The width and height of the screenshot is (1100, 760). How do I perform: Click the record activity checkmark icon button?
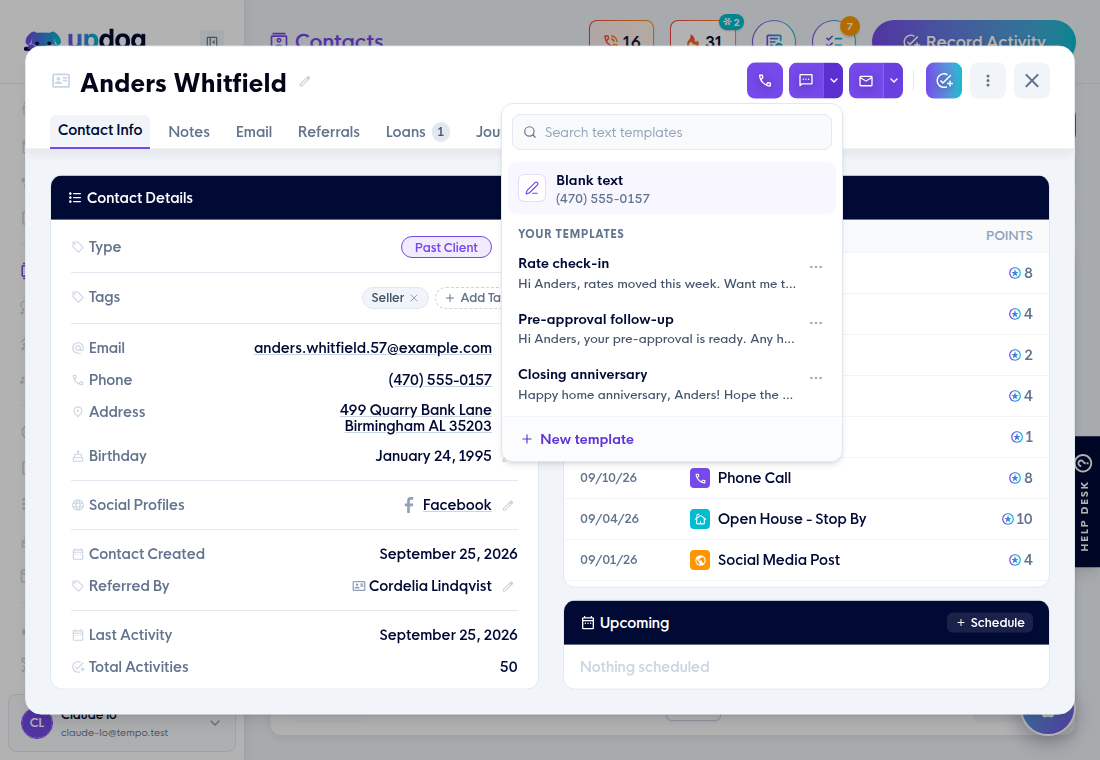[x=944, y=81]
